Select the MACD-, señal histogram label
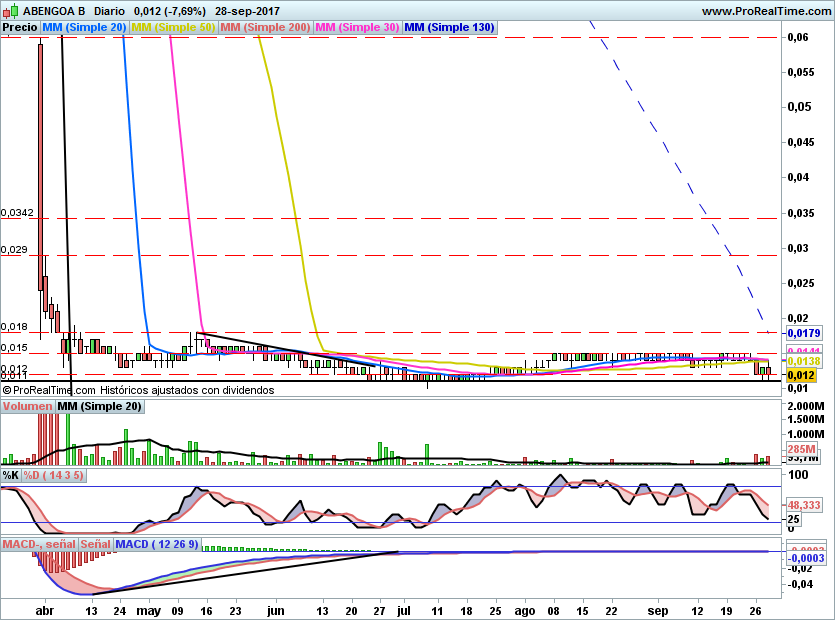The height and width of the screenshot is (620, 835). (39, 544)
